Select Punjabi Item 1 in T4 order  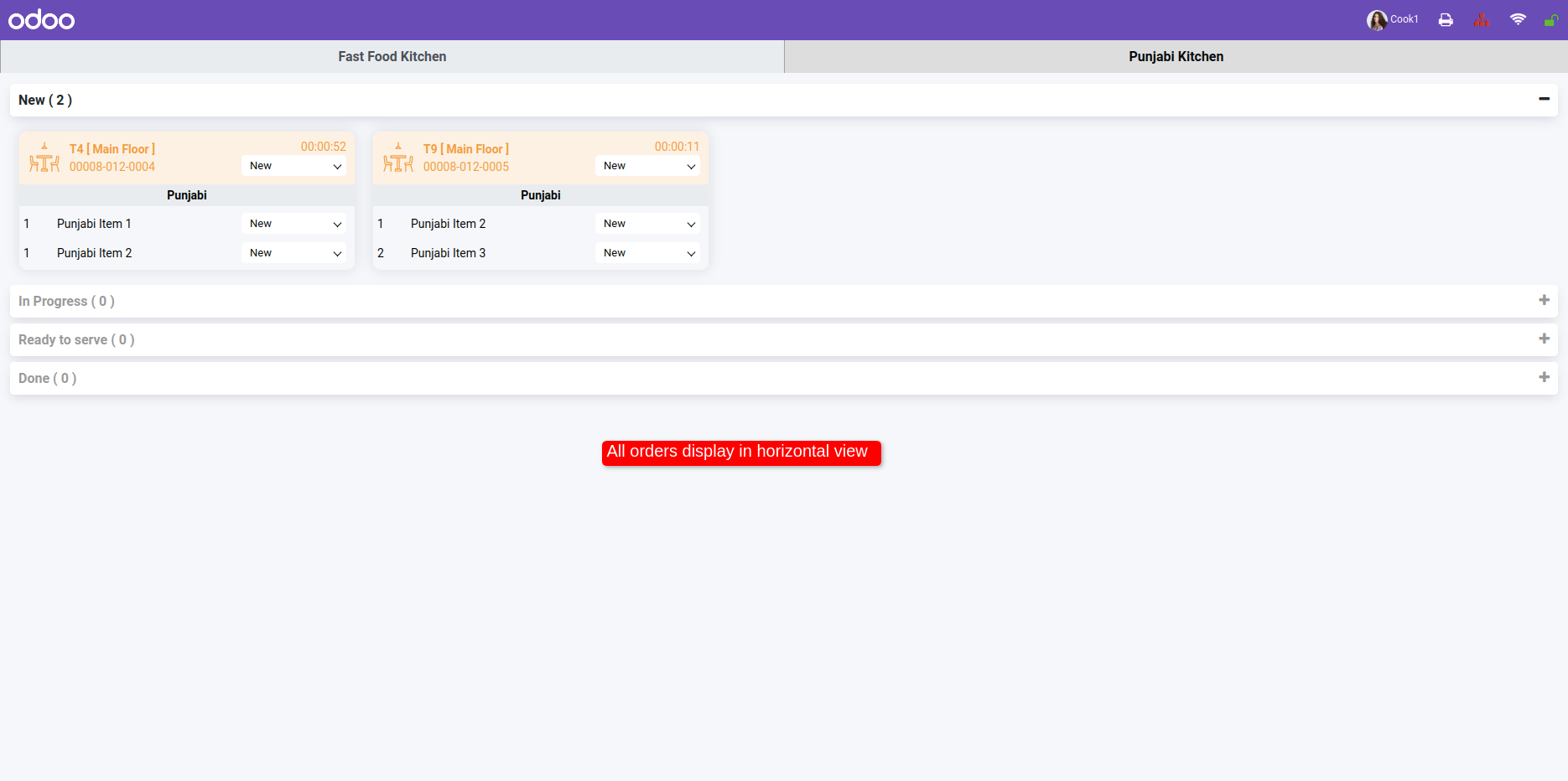pos(94,224)
